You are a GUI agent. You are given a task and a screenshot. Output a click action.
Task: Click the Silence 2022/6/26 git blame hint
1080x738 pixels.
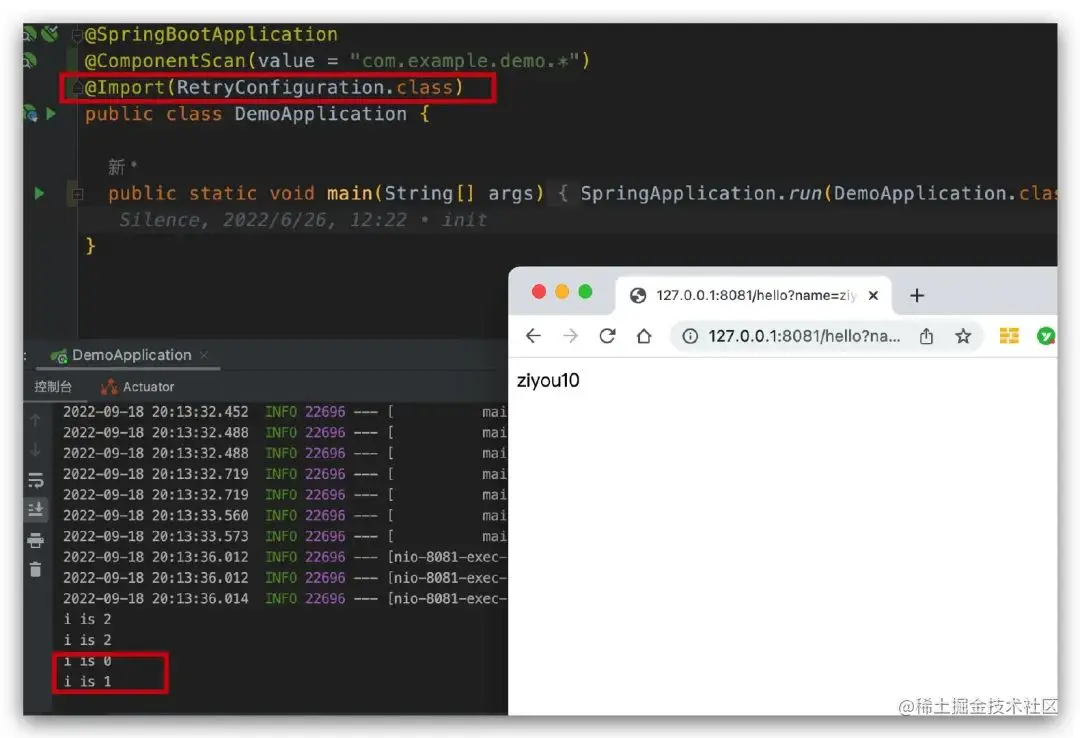[x=303, y=220]
